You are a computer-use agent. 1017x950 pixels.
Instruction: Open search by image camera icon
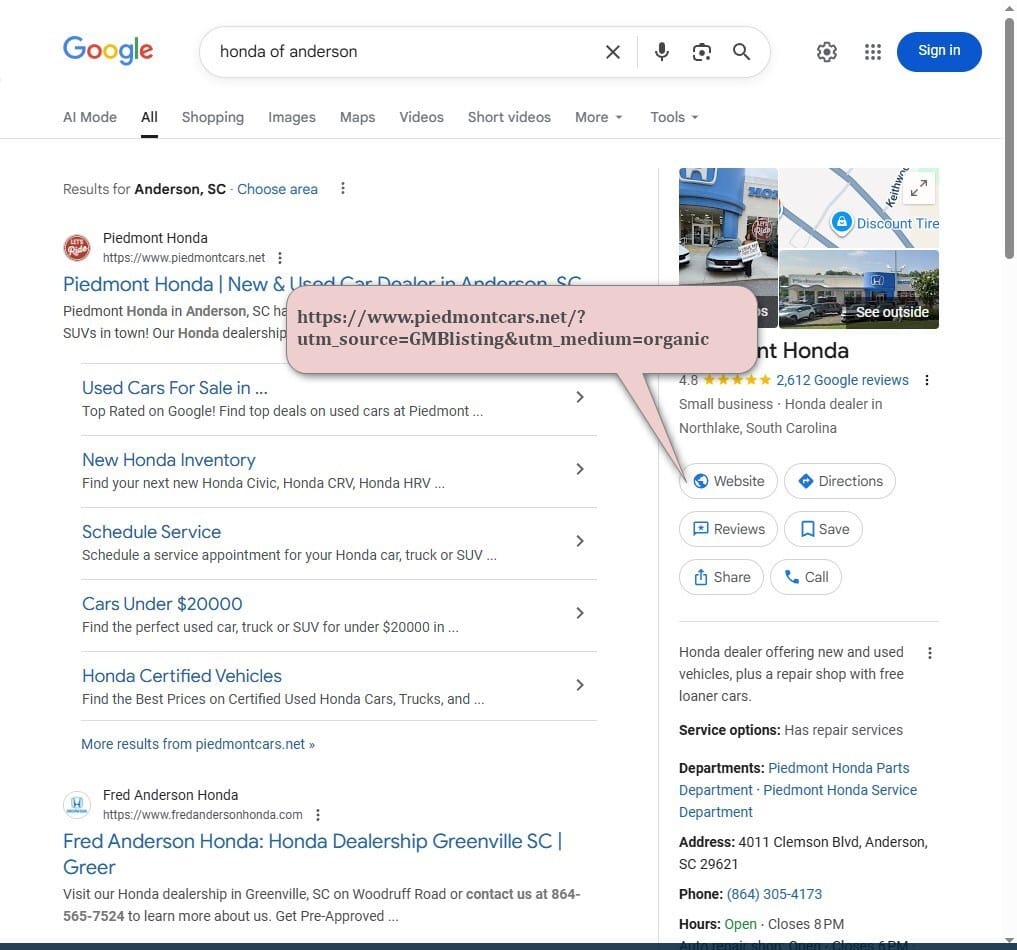pyautogui.click(x=701, y=52)
